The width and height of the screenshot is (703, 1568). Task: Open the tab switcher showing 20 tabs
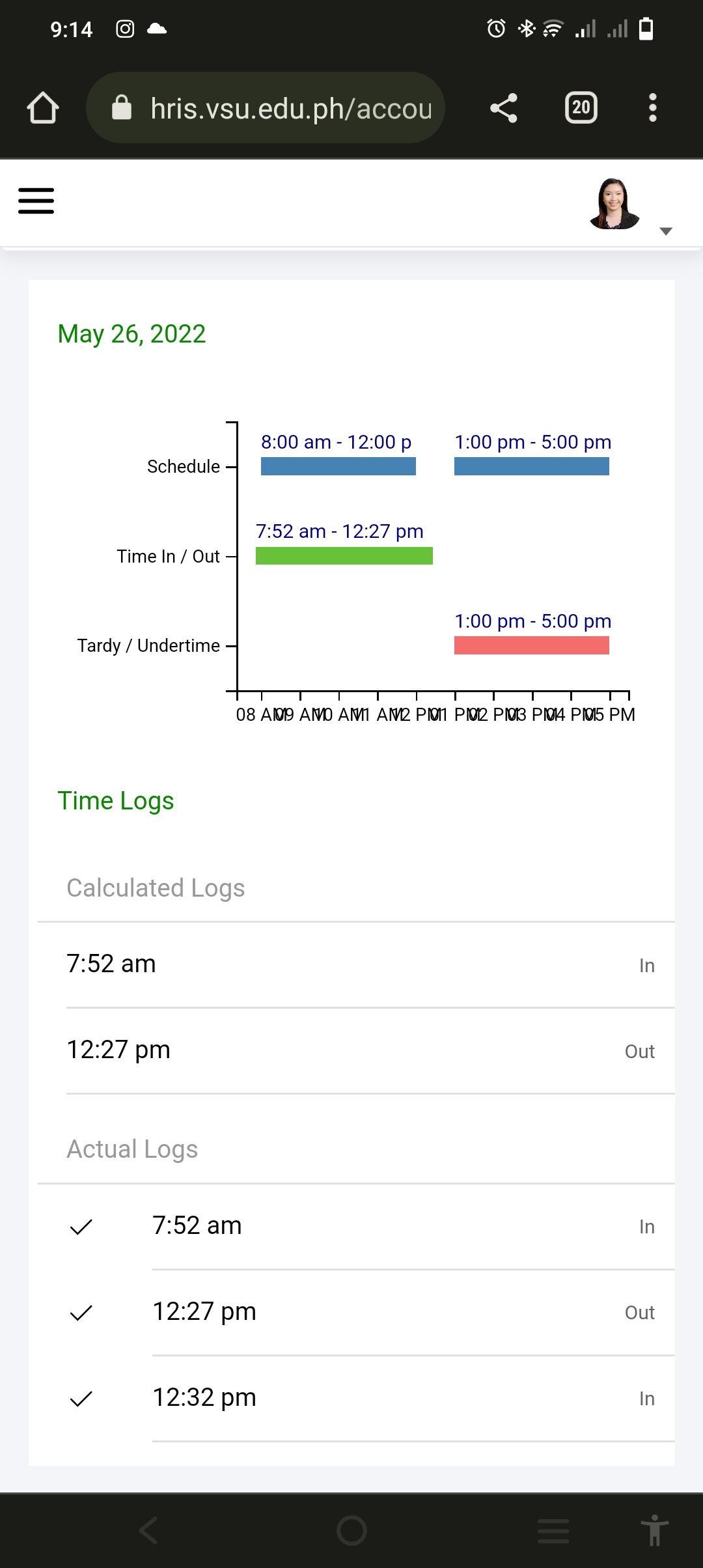click(x=581, y=108)
